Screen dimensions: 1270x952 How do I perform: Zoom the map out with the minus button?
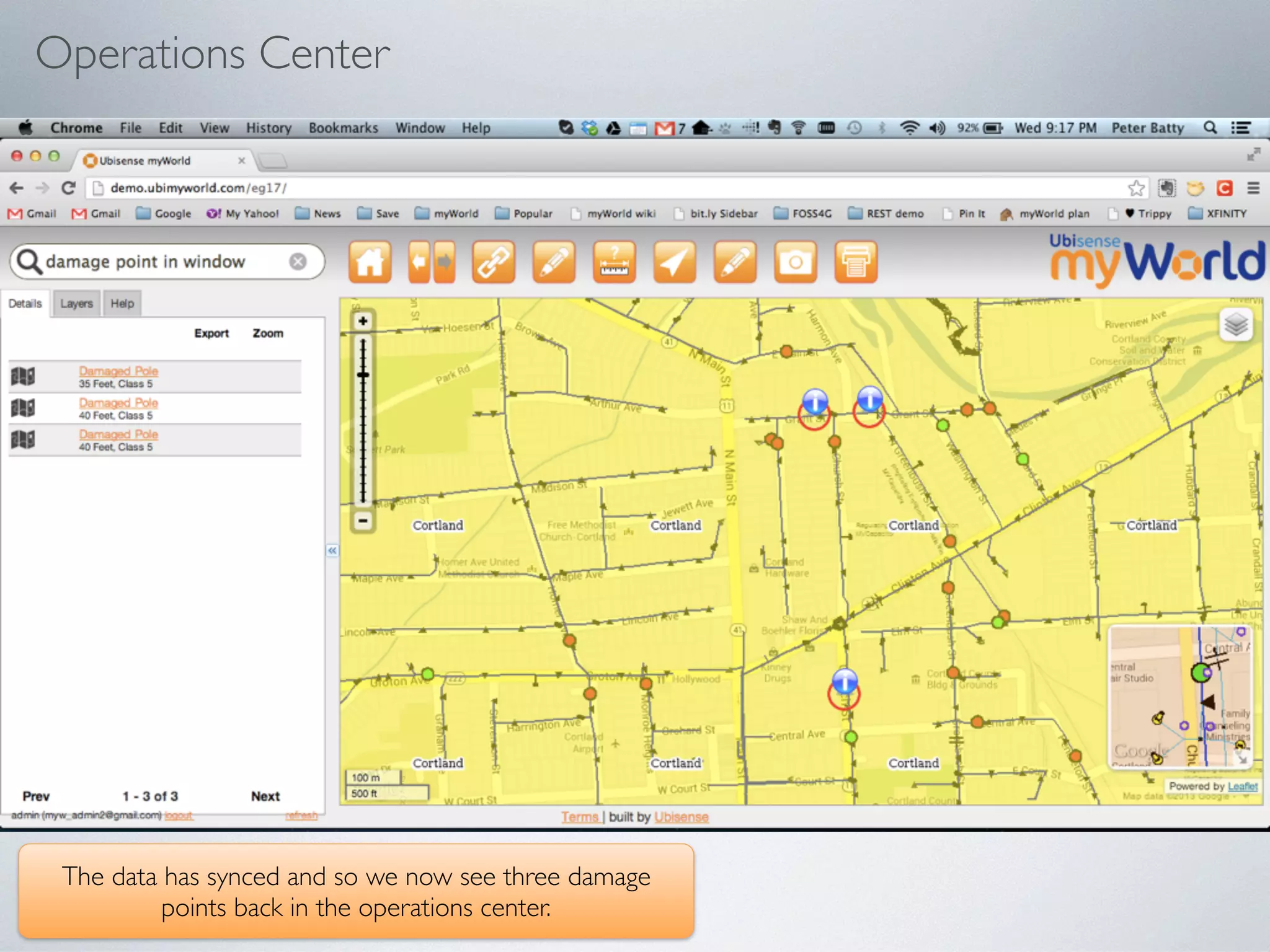363,521
